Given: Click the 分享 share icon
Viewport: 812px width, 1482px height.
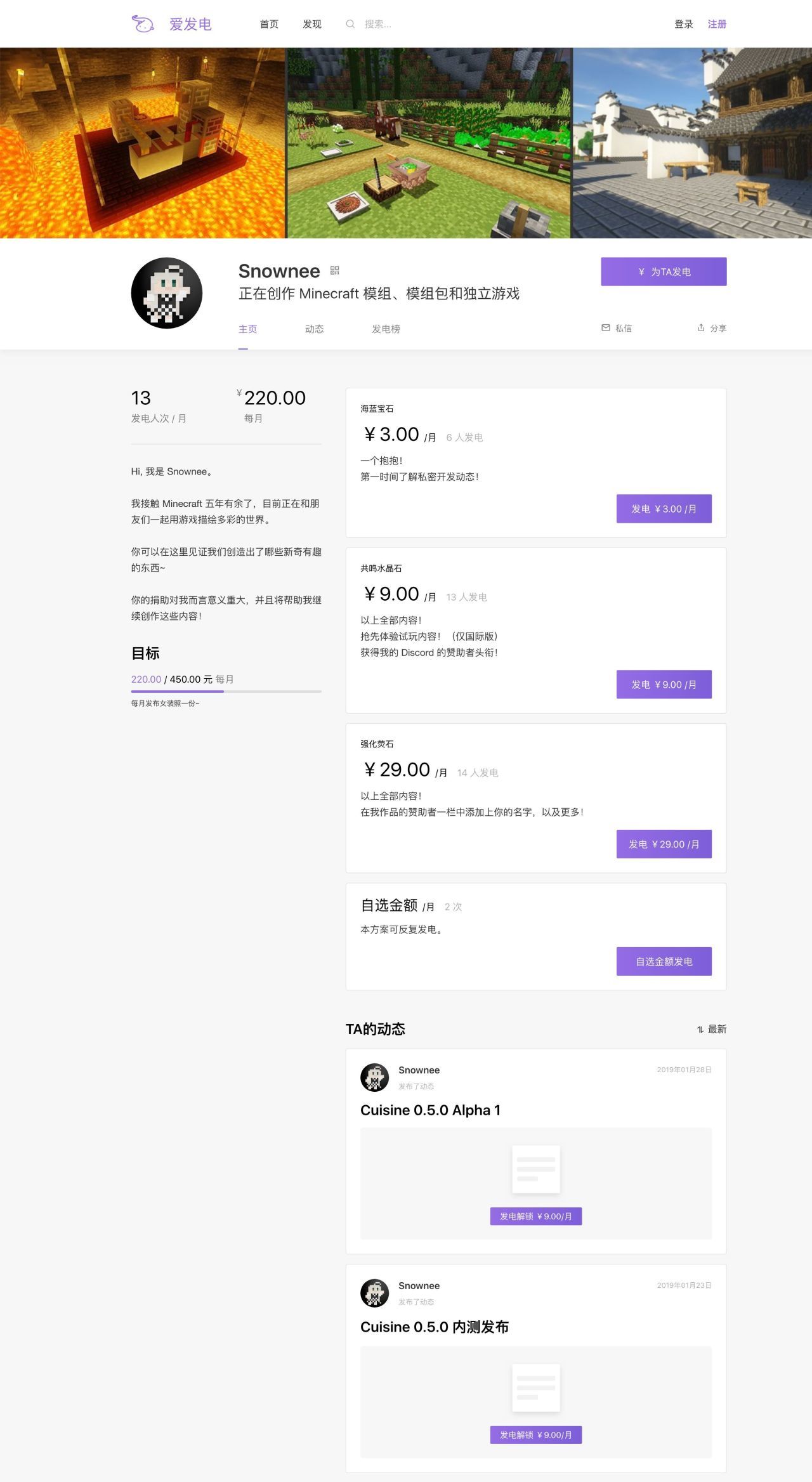Looking at the screenshot, I should click(701, 328).
